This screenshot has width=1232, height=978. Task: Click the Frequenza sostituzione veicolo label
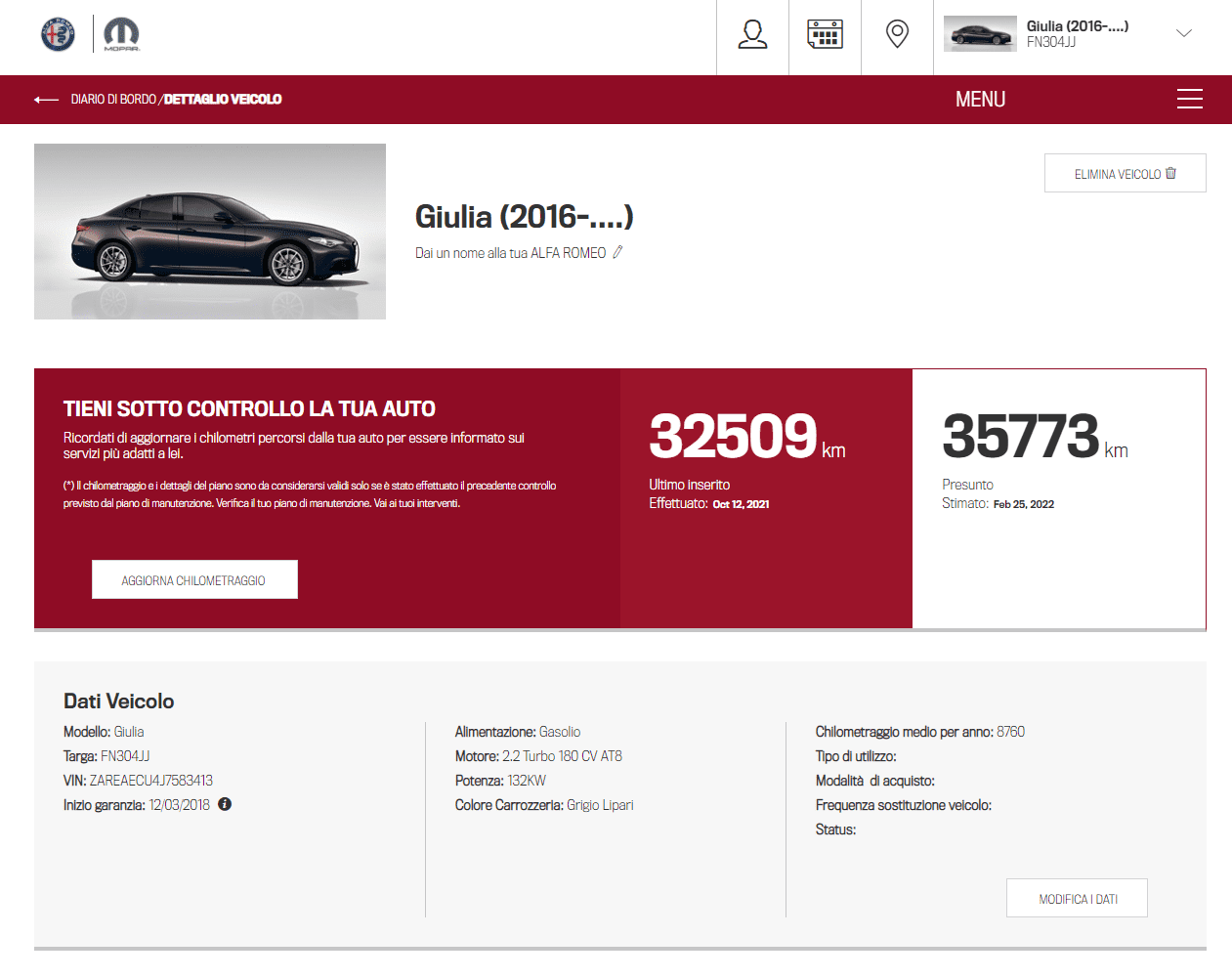pyautogui.click(x=904, y=805)
